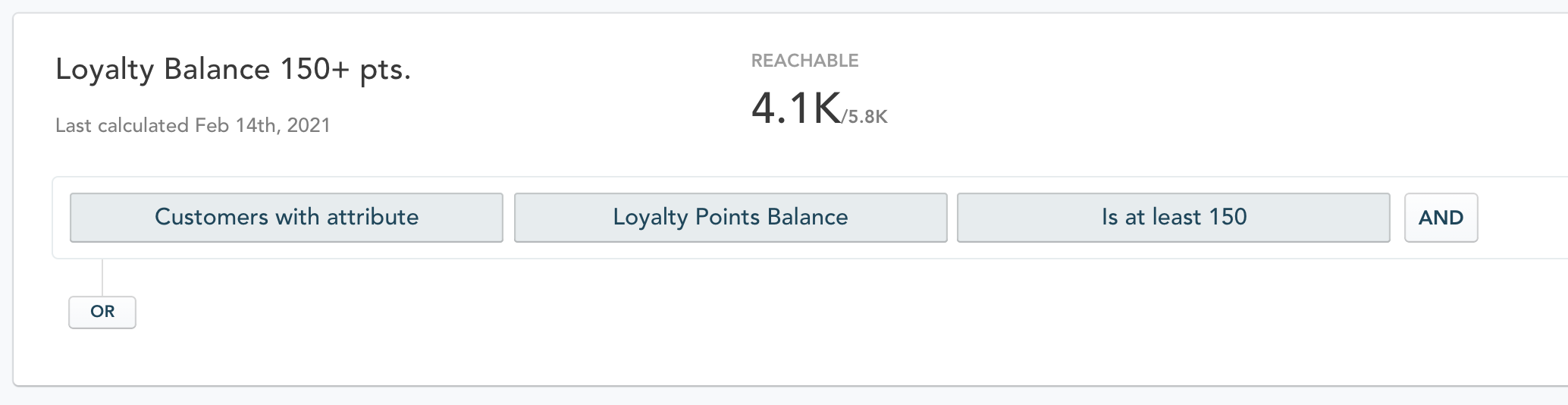Add an OR condition group
The image size is (1568, 405).
point(102,312)
